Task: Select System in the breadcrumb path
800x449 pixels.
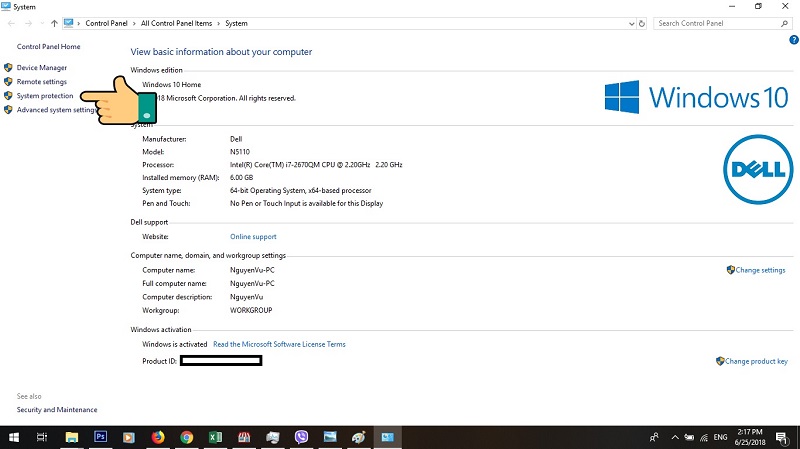Action: tap(236, 23)
